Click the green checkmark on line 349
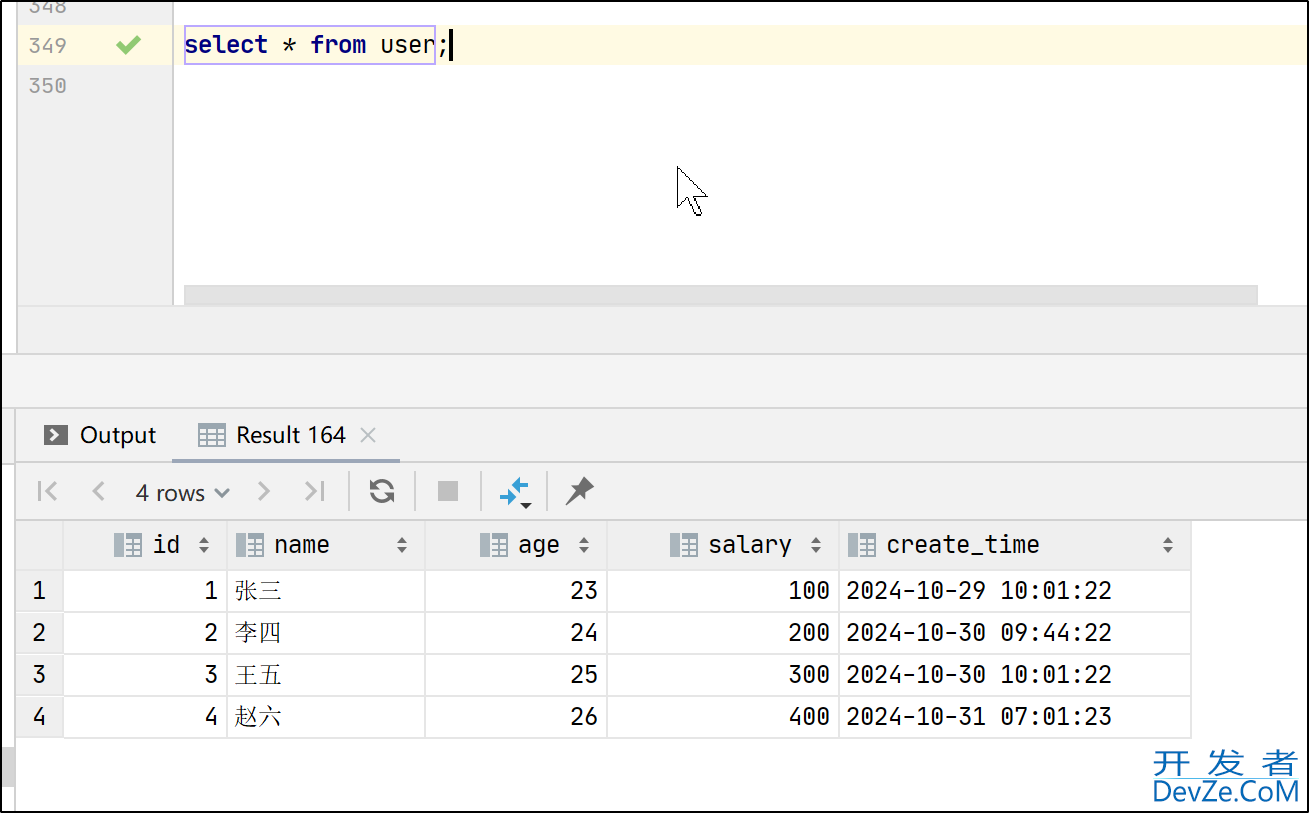This screenshot has width=1309, height=813. [x=128, y=45]
